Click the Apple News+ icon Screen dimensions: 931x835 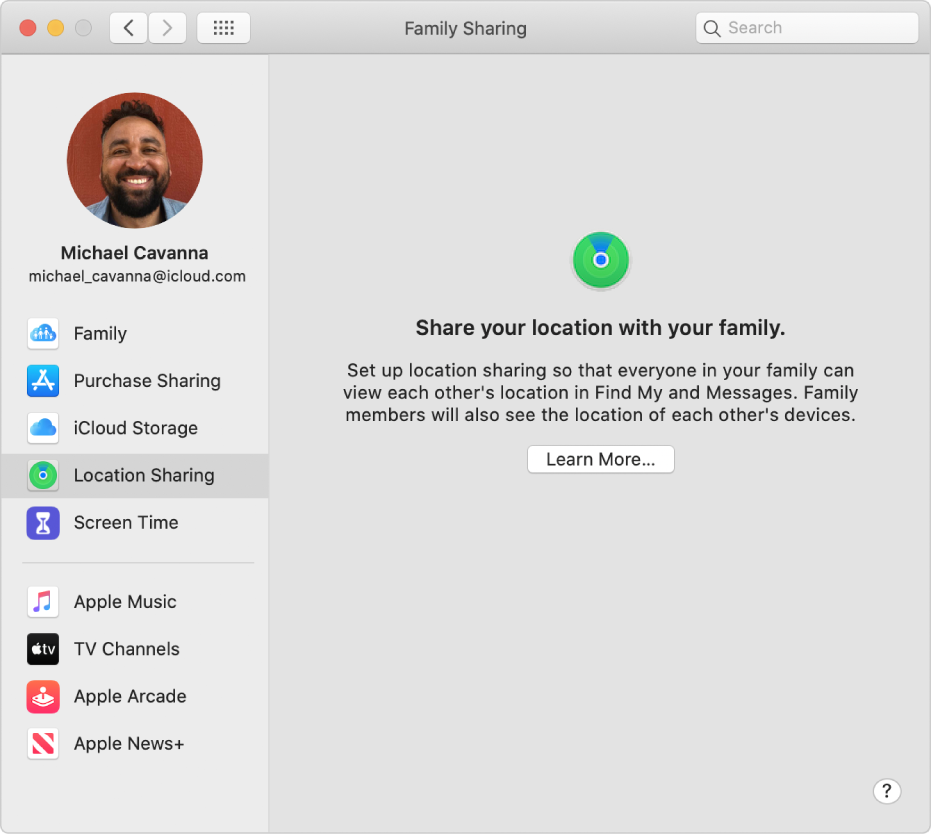43,744
